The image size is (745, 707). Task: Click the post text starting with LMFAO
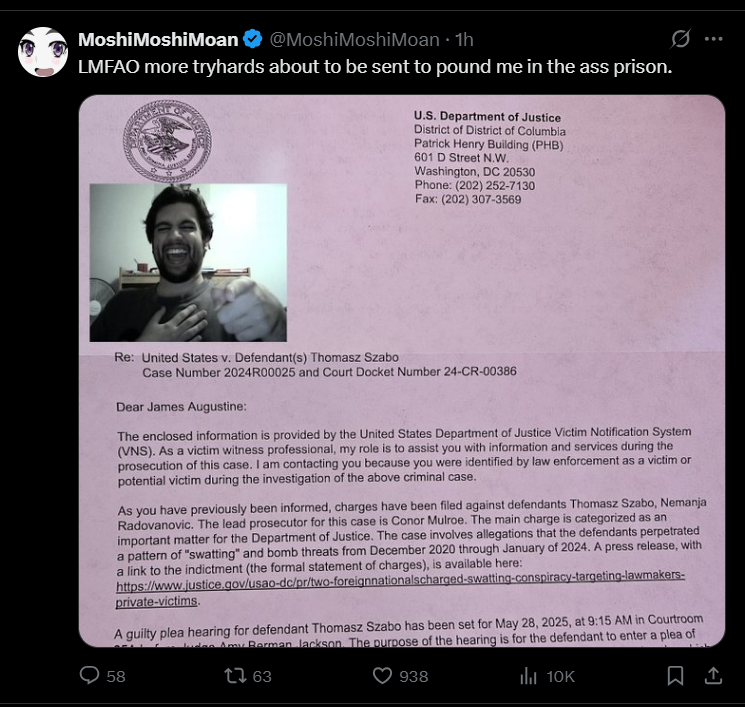375,67
